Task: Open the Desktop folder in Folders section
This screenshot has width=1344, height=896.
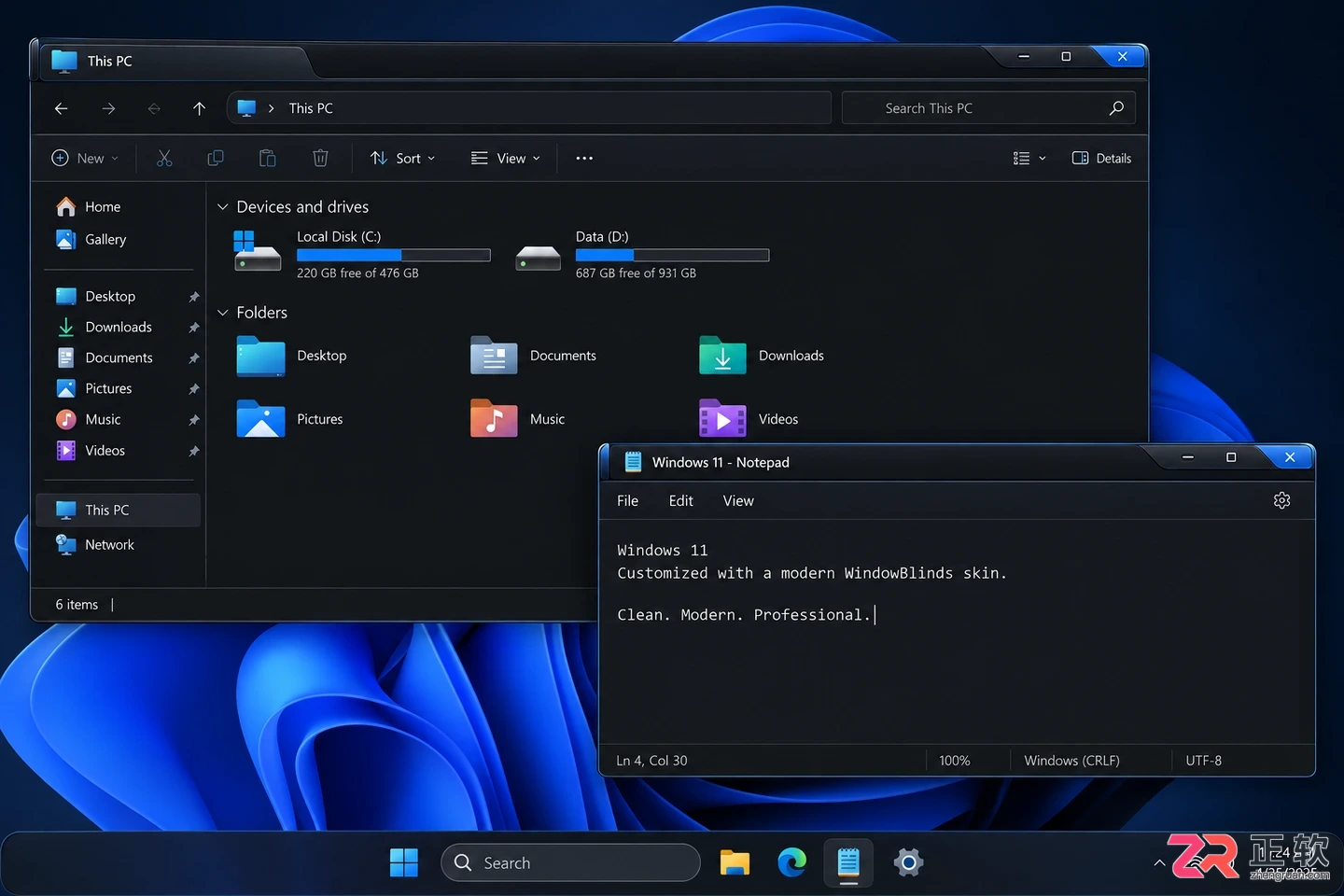Action: pos(292,357)
